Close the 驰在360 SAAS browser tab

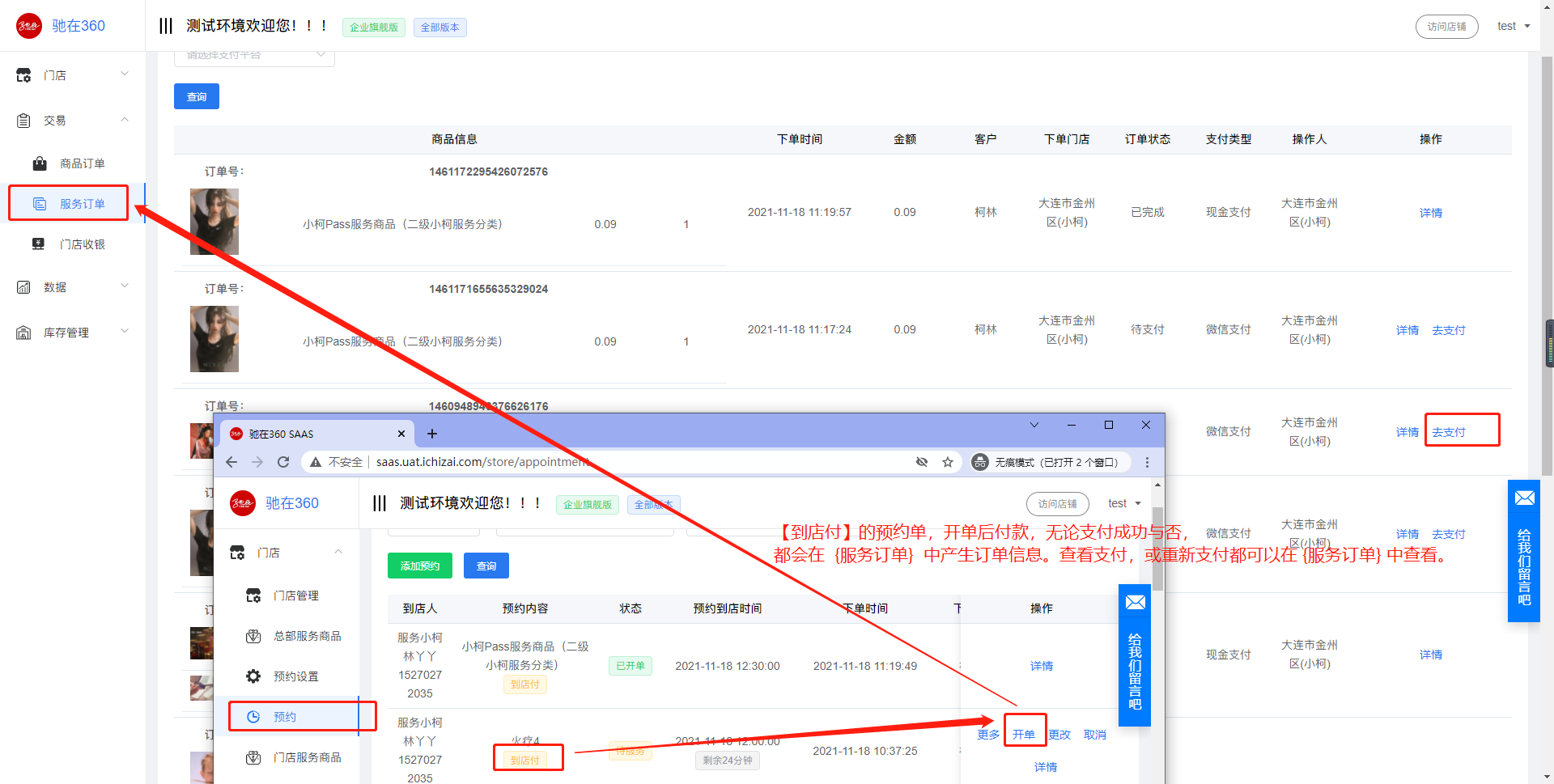pyautogui.click(x=401, y=434)
